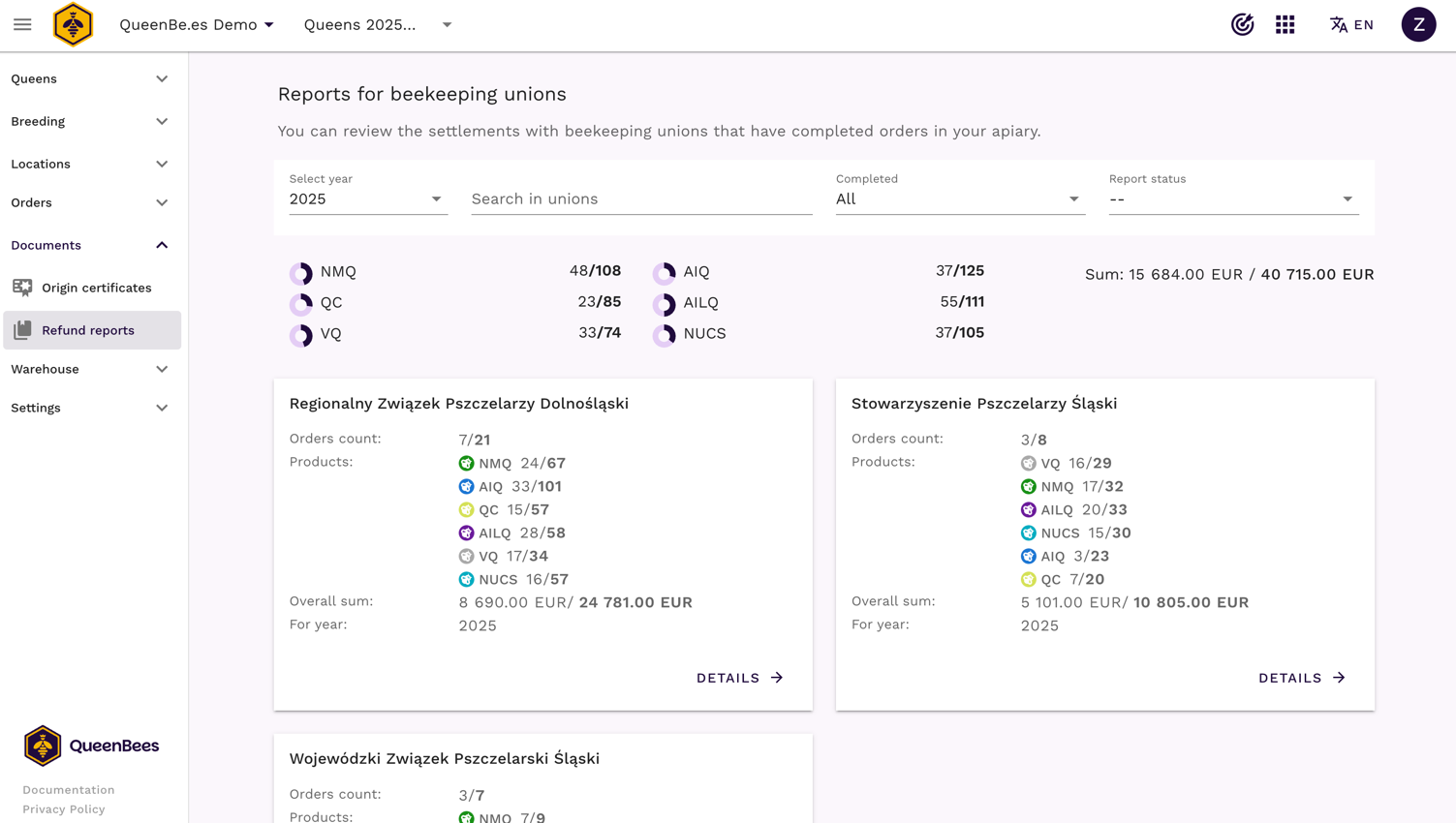Viewport: 1456px width, 823px height.
Task: Open the Completed filter dropdown
Action: 959,199
